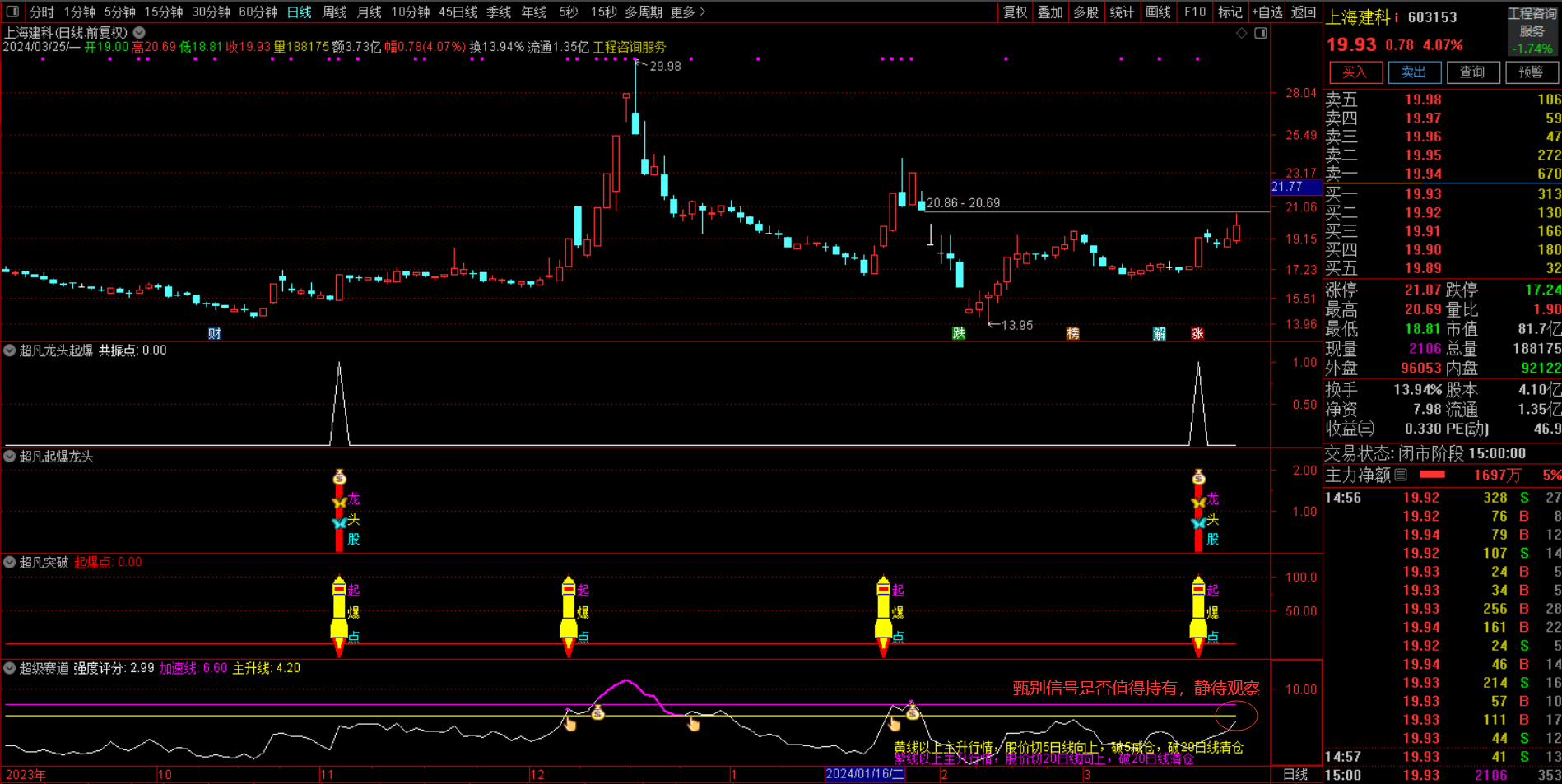
Task: Open F10 company info
Action: click(x=1195, y=12)
